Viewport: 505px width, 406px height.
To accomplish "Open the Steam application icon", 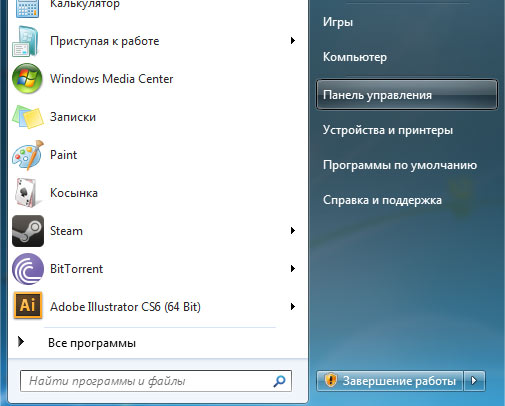I will pyautogui.click(x=28, y=231).
